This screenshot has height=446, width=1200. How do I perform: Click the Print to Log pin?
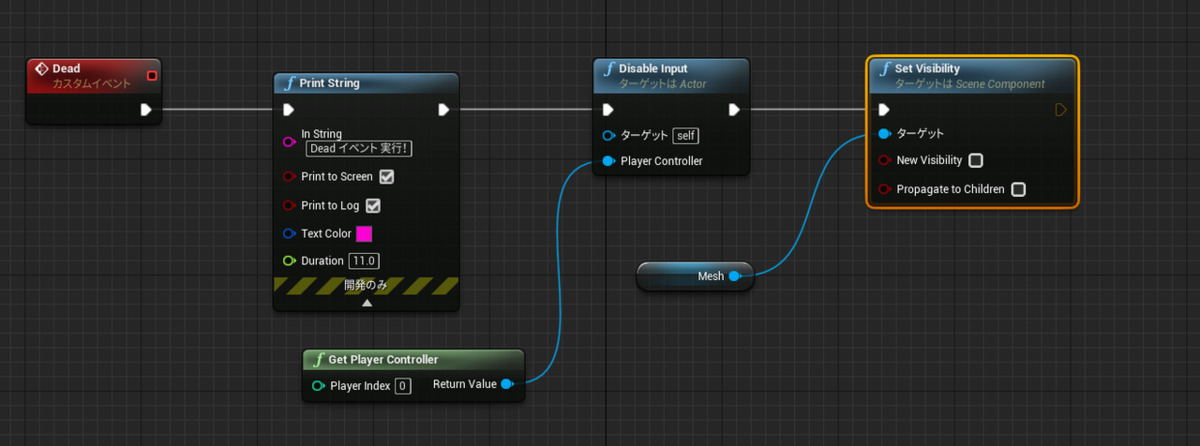click(289, 206)
